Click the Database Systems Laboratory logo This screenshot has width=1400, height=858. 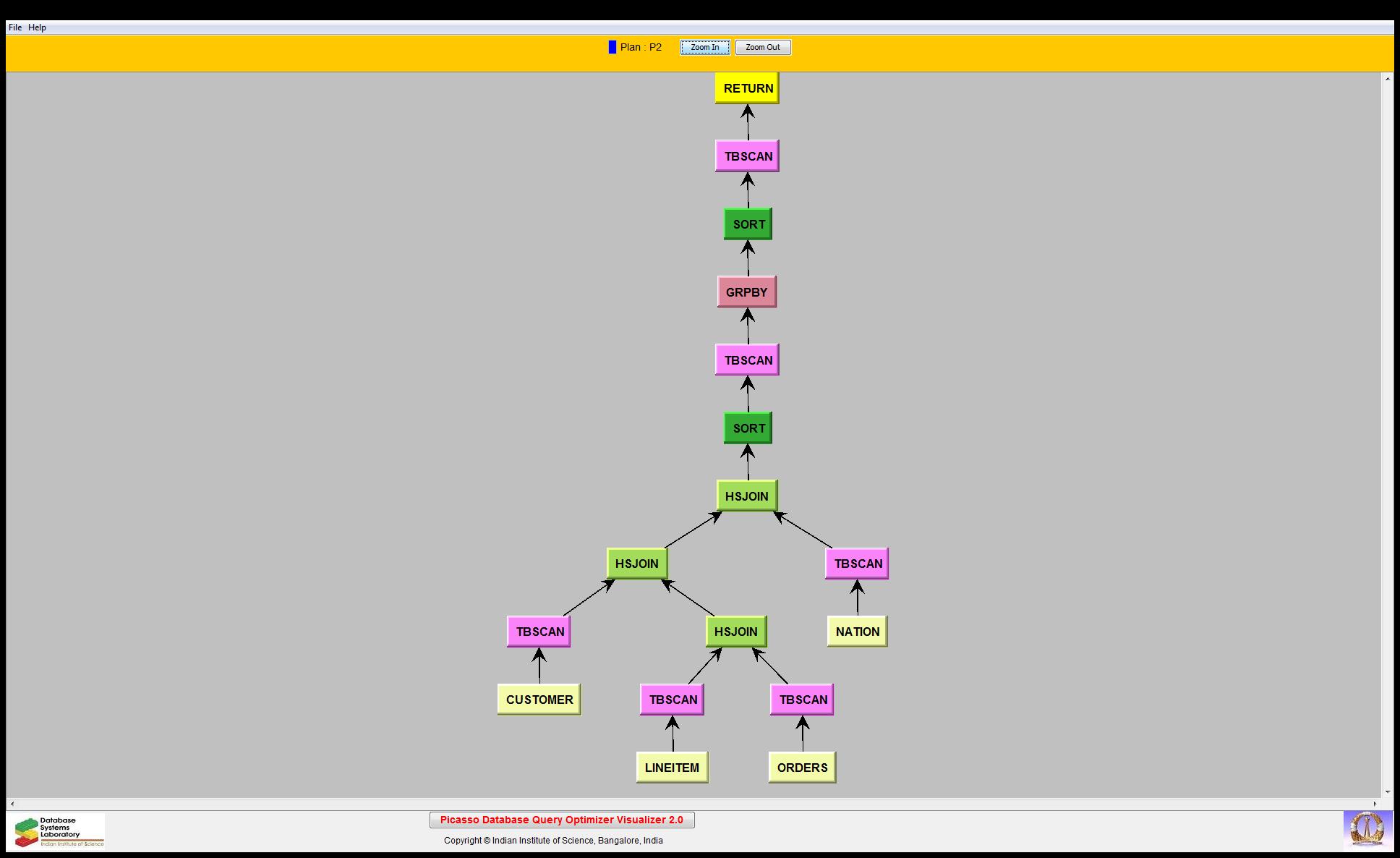[x=59, y=831]
